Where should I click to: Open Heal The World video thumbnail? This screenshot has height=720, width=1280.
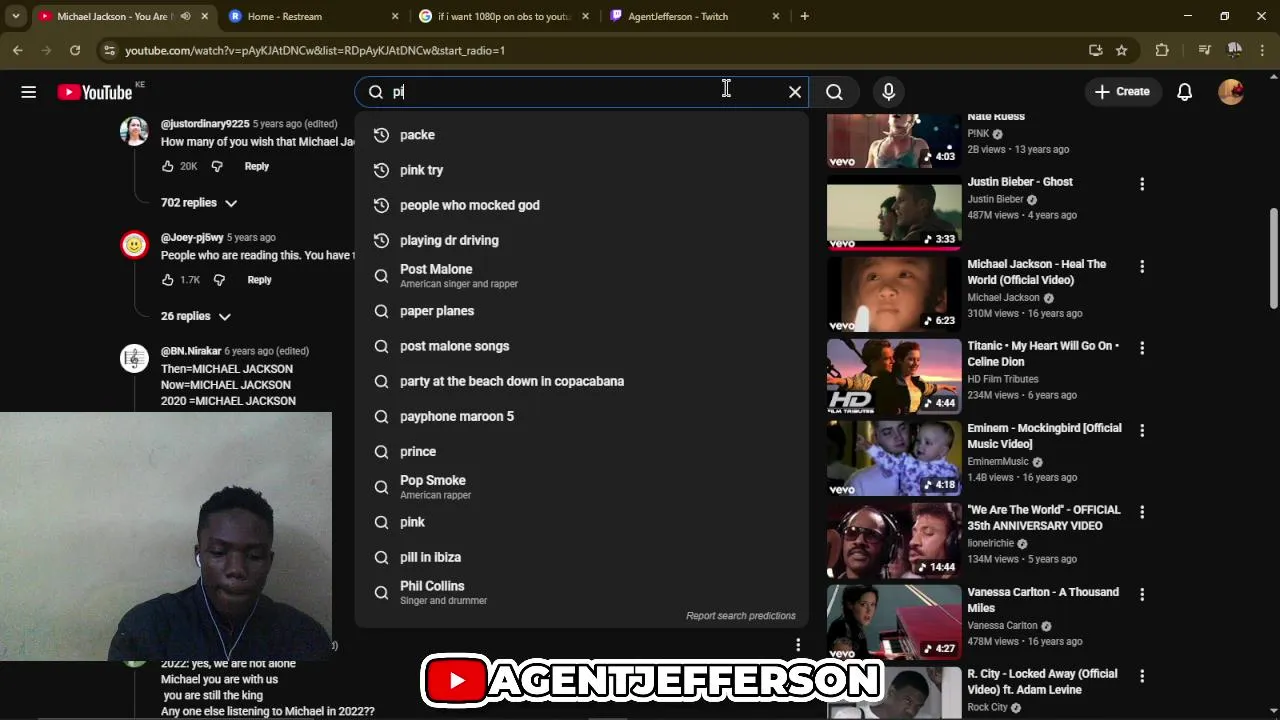tap(894, 294)
